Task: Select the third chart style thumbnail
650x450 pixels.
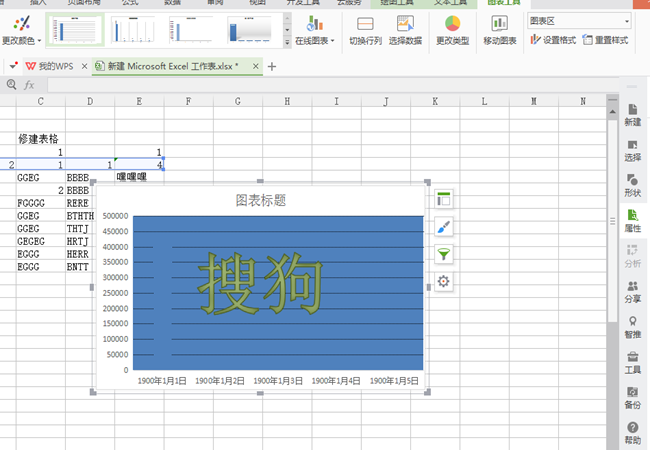Action: [190, 30]
